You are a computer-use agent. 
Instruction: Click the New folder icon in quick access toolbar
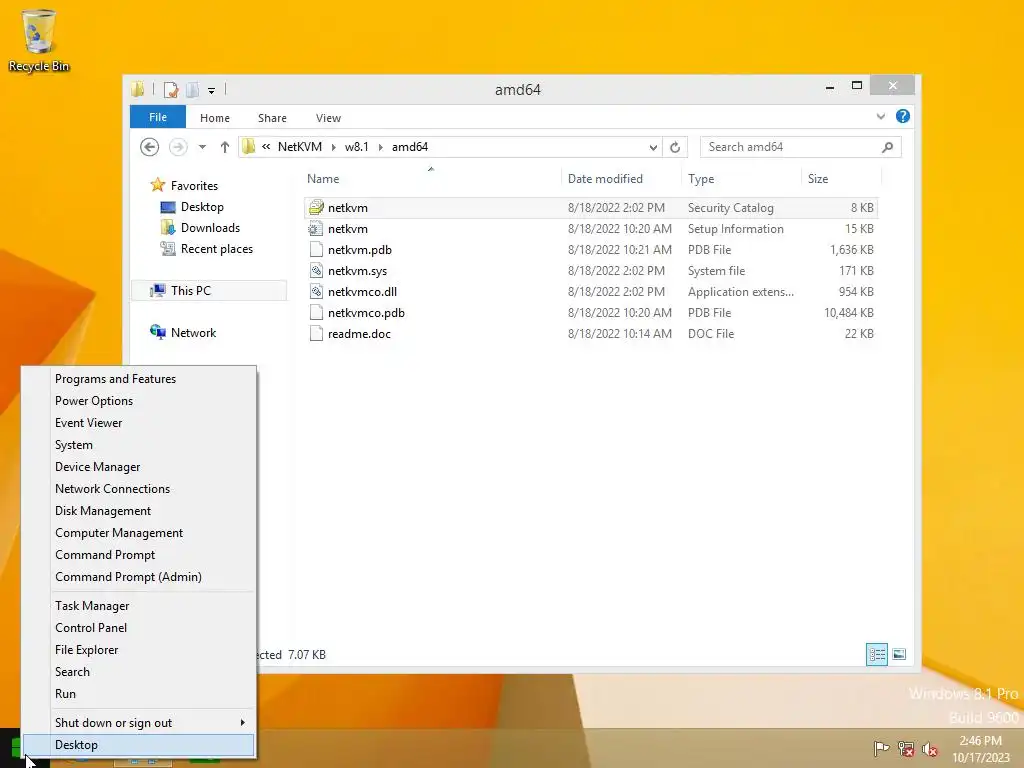193,89
